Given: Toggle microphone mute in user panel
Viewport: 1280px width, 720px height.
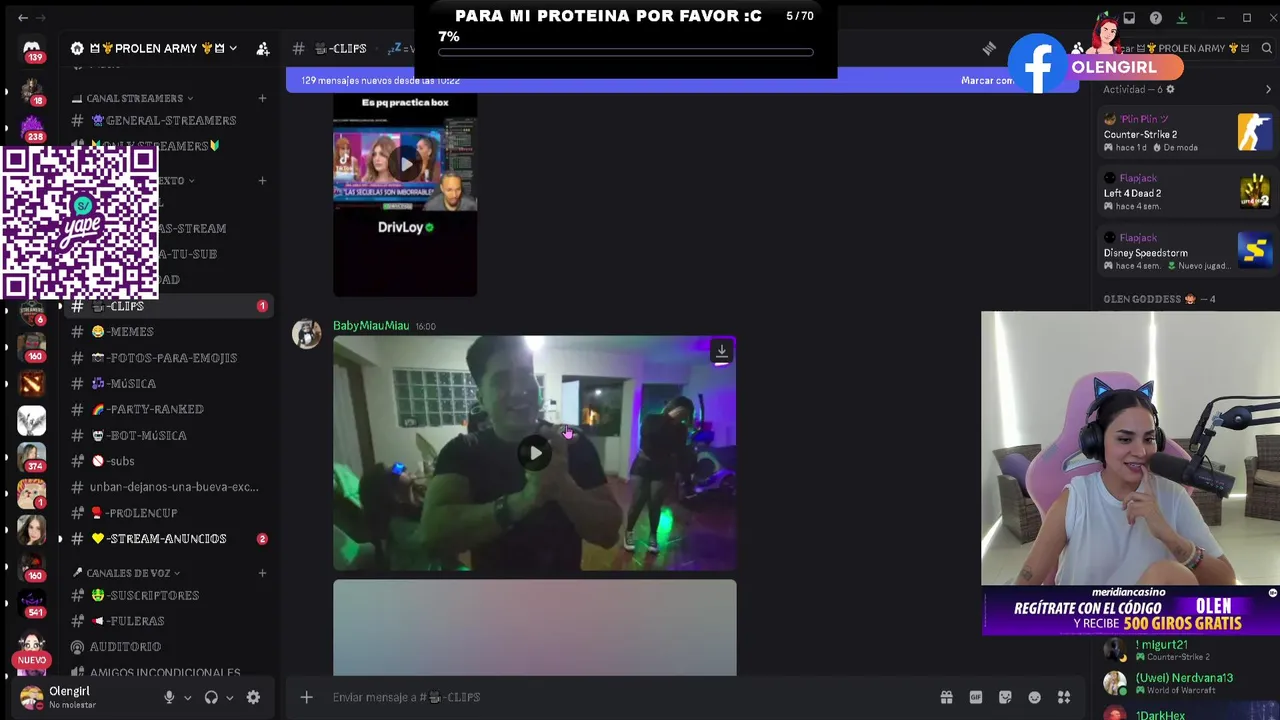Looking at the screenshot, I should 169,697.
